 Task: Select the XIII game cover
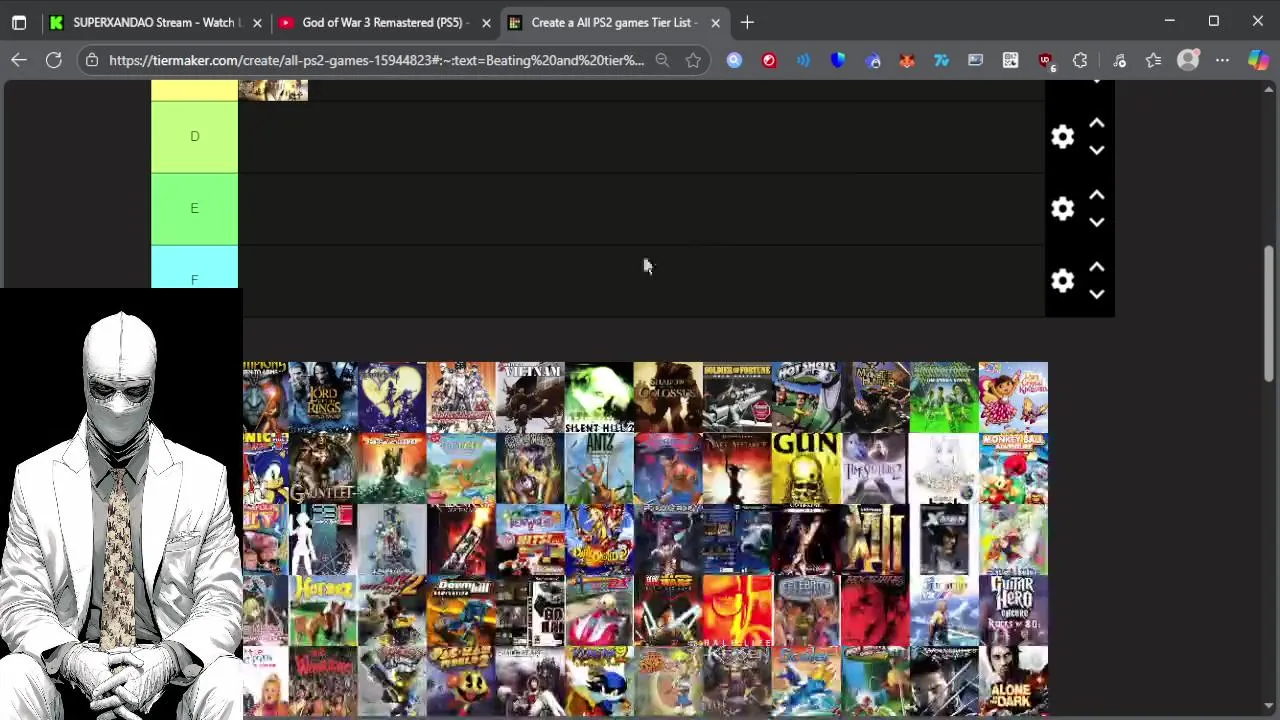[x=875, y=539]
